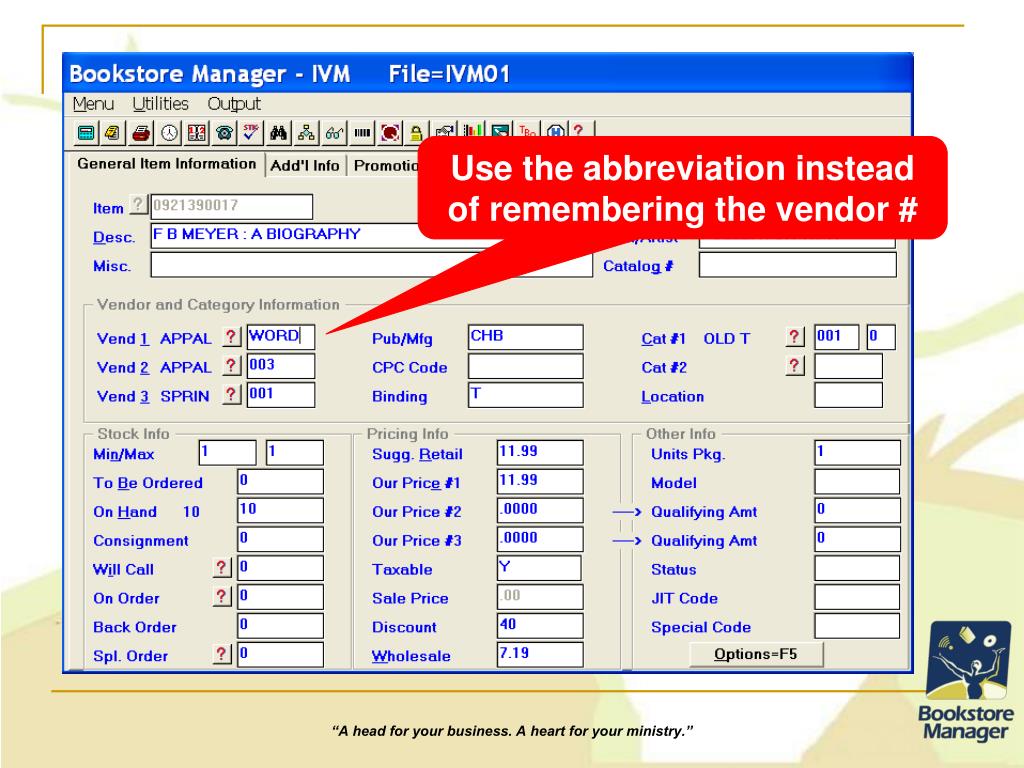Open Cat #2 lookup question mark
The width and height of the screenshot is (1024, 768).
(794, 366)
